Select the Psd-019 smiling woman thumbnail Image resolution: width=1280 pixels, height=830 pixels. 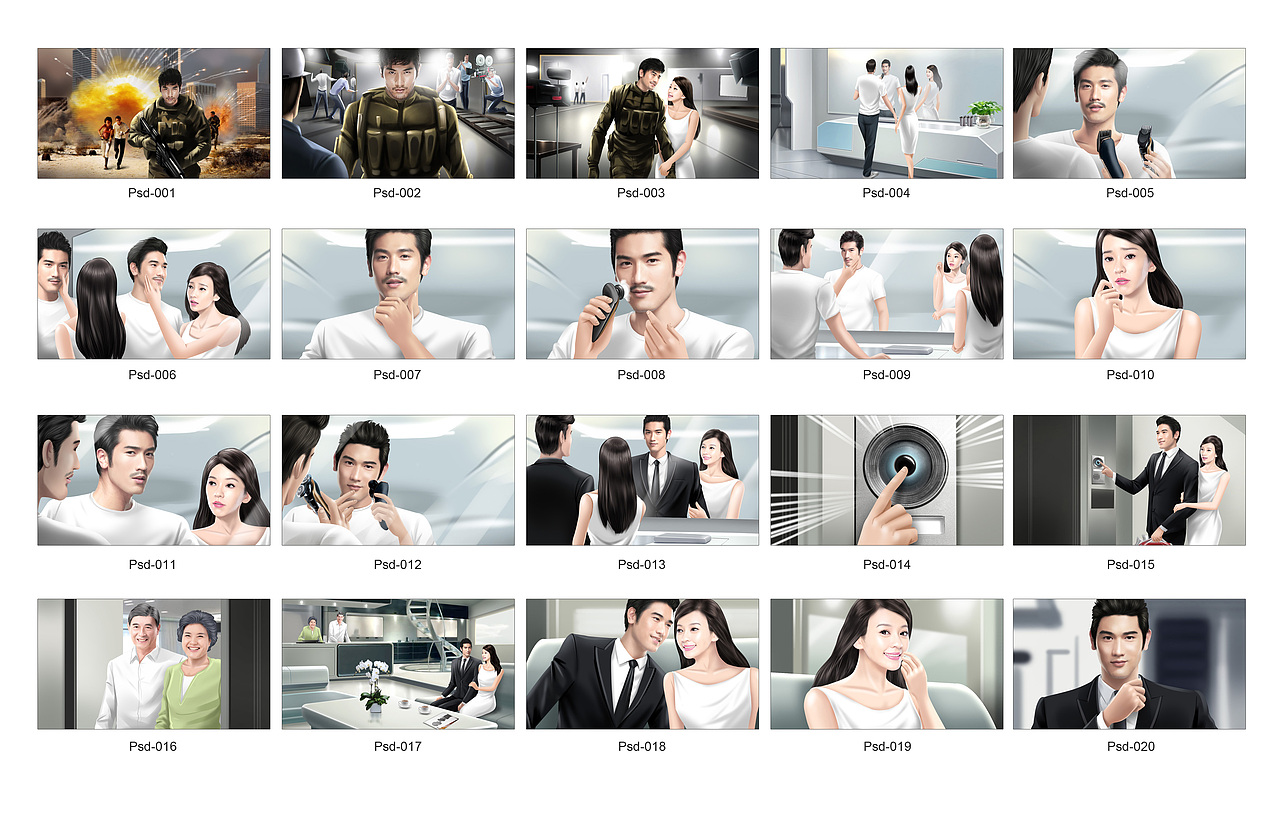pyautogui.click(x=887, y=664)
